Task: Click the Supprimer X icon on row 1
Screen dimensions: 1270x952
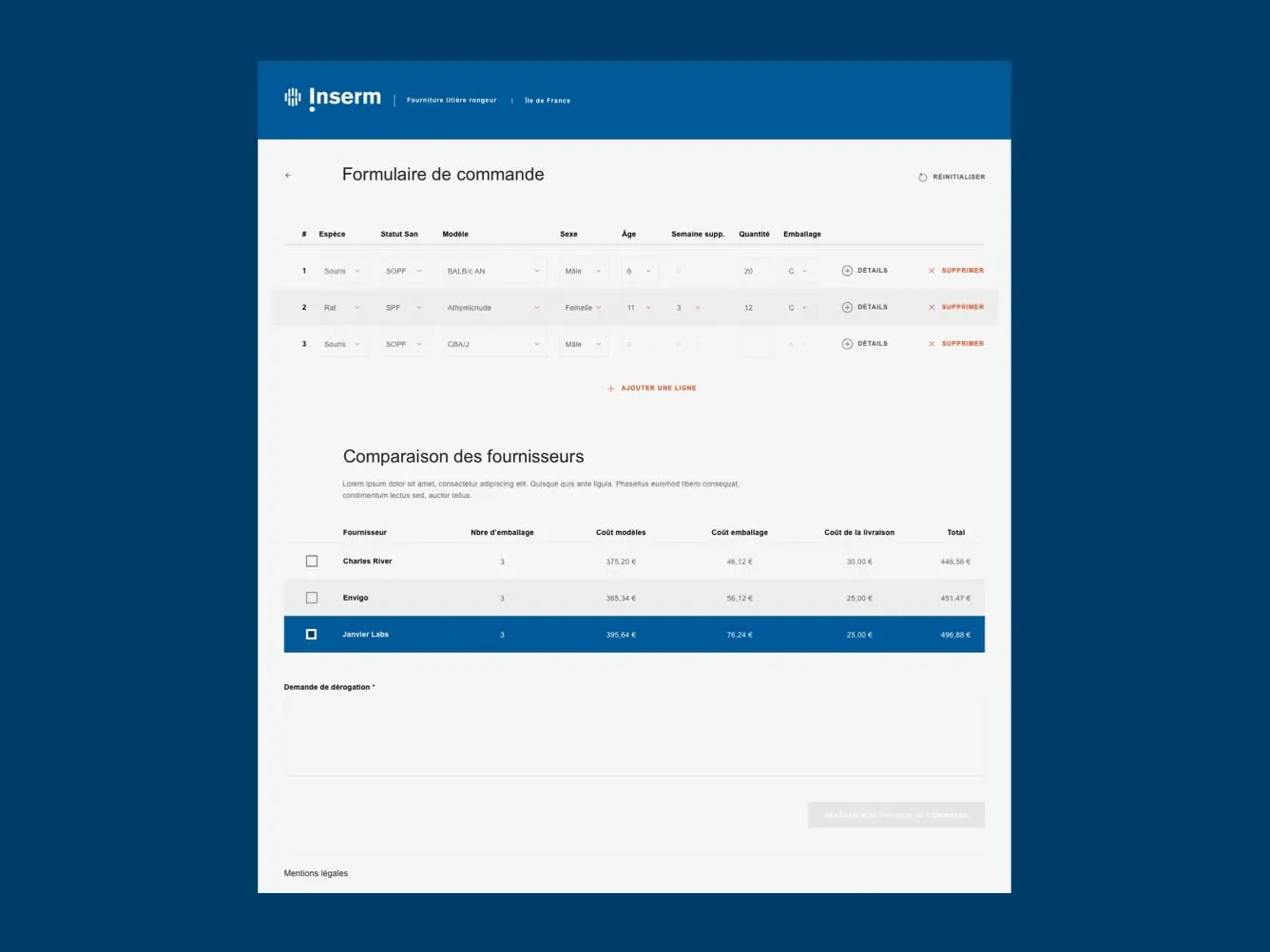Action: click(x=932, y=271)
